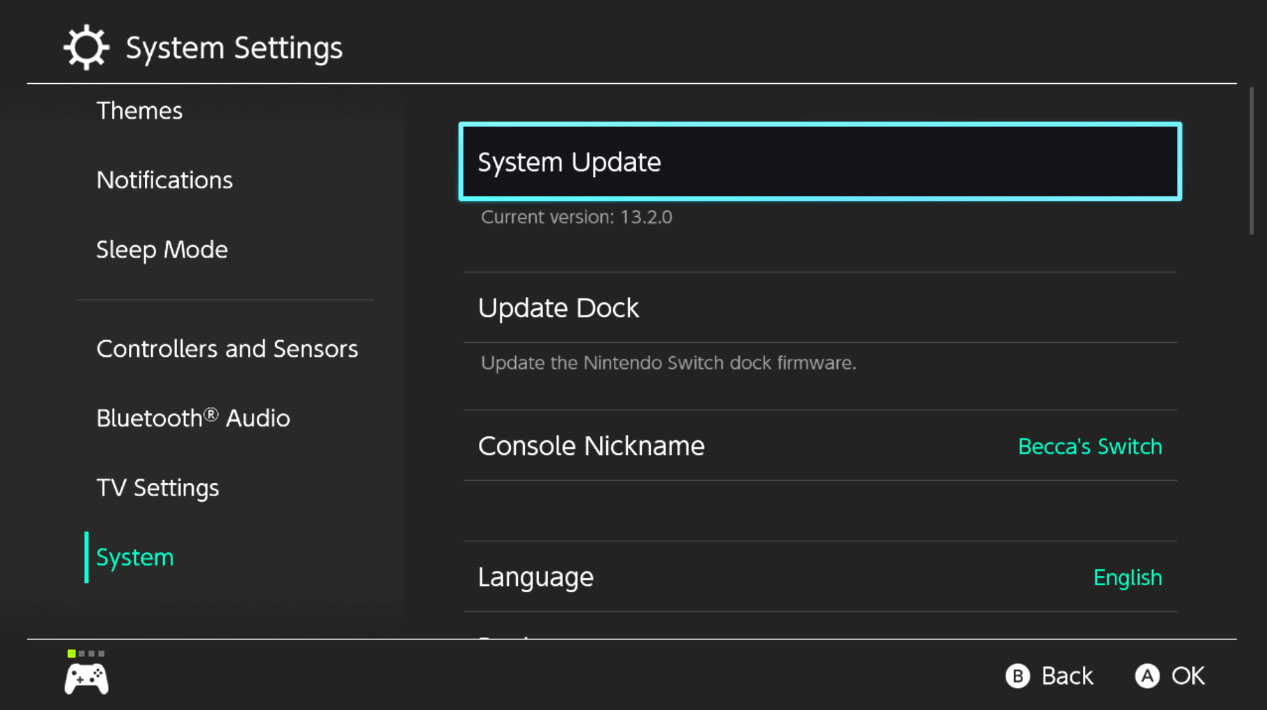
Task: Click the Back label in the footer
Action: [1066, 677]
